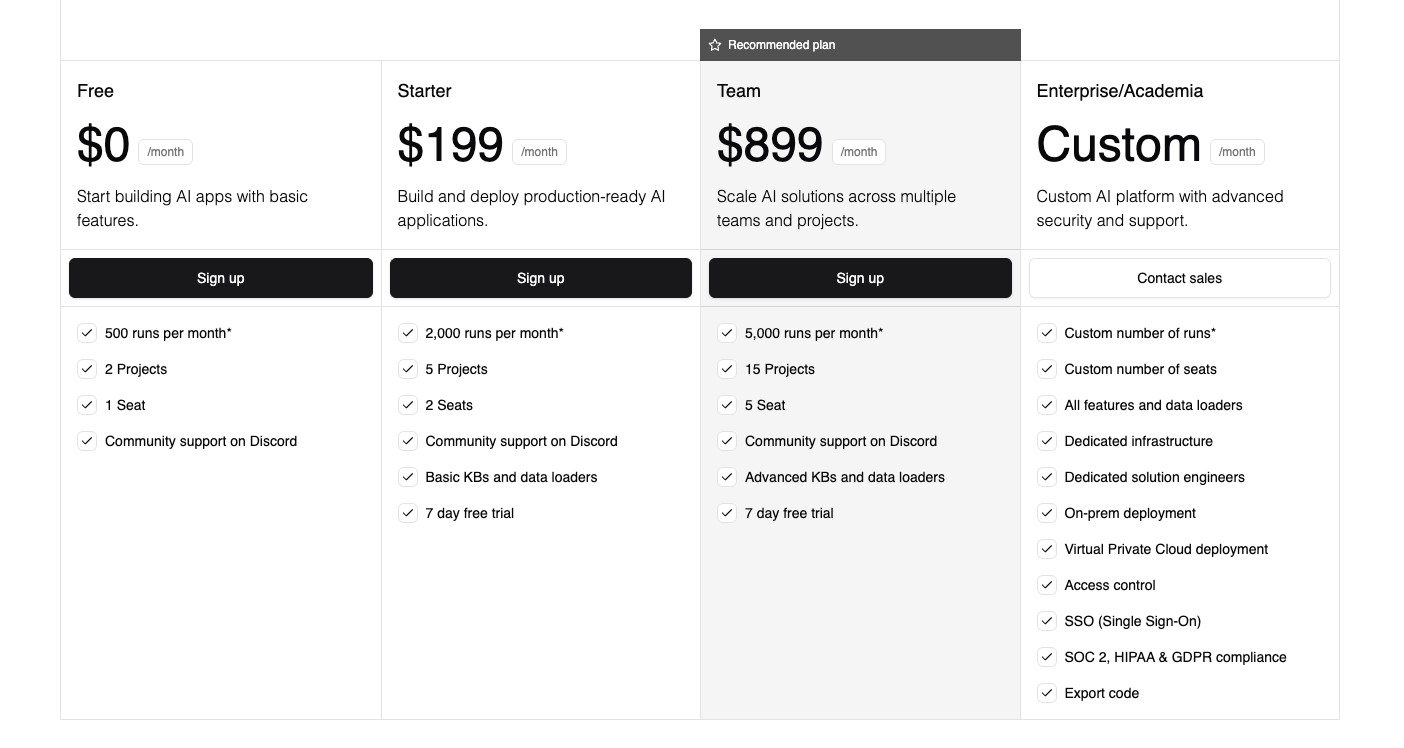1404x748 pixels.
Task: Click the checkmark beside Dedicated infrastructure
Action: coord(1047,441)
